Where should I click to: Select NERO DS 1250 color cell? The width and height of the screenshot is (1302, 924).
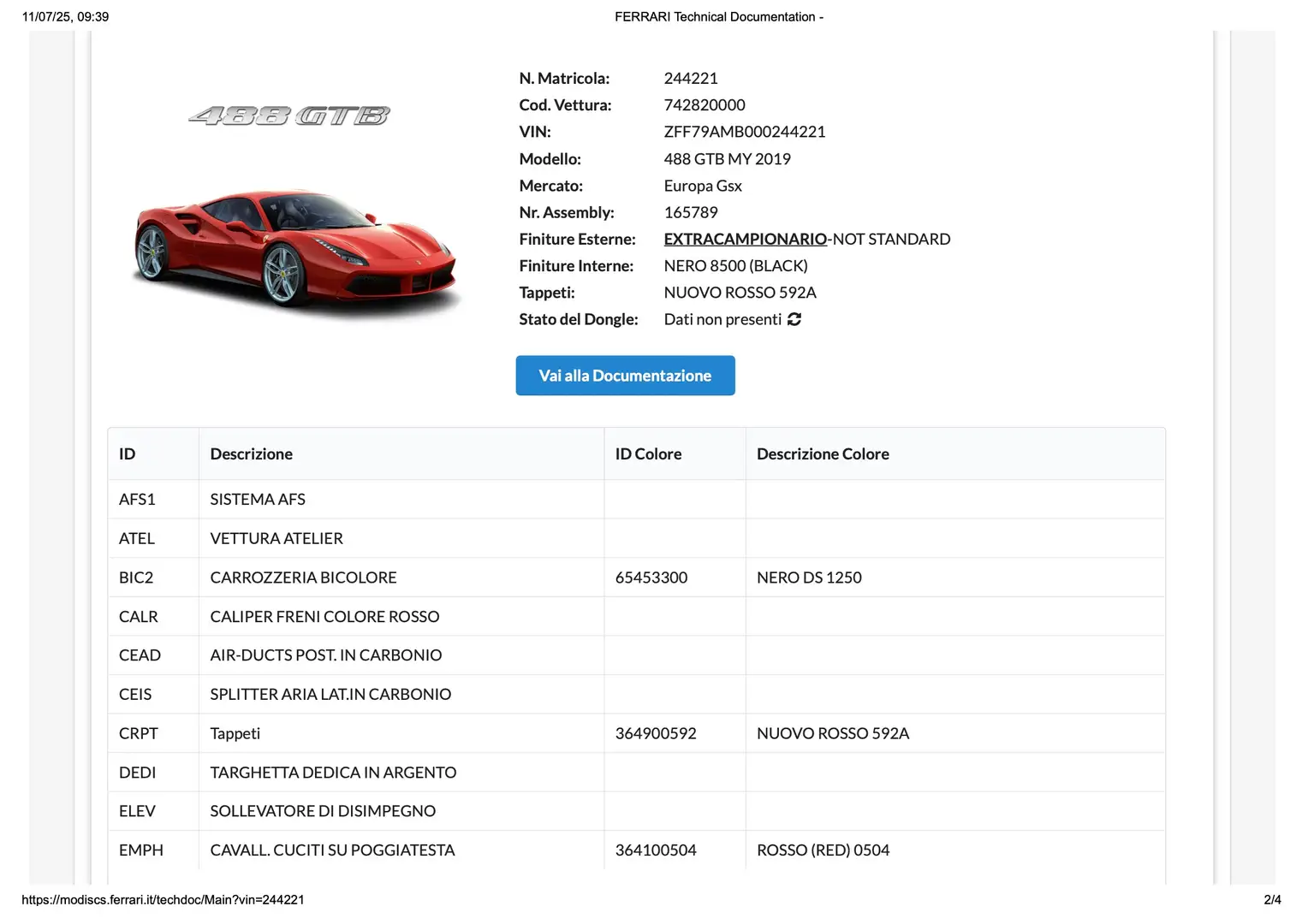pyautogui.click(x=955, y=577)
